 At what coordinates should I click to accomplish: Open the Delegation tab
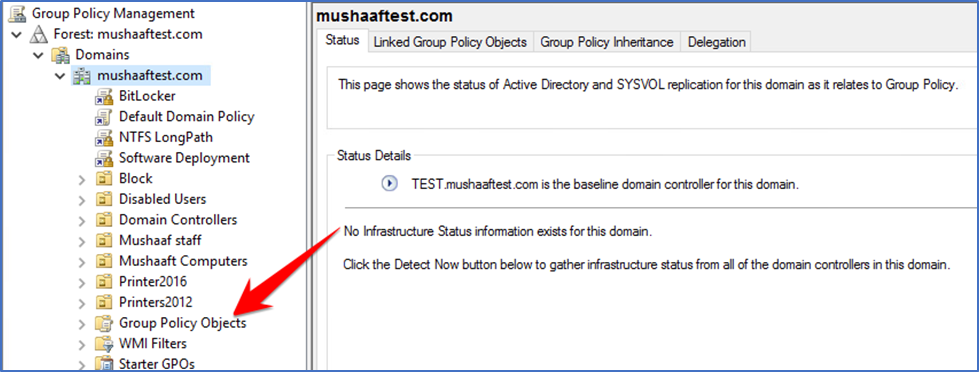click(x=716, y=42)
